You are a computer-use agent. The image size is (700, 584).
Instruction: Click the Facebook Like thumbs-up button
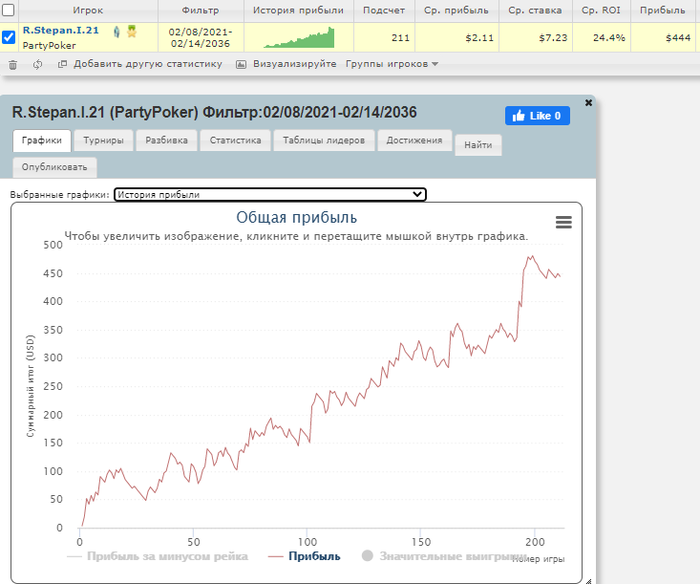pyautogui.click(x=537, y=116)
